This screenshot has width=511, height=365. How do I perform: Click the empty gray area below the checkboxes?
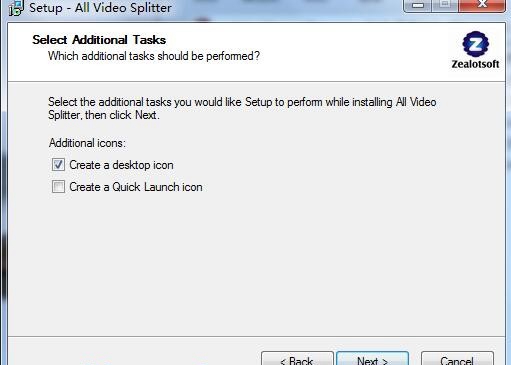point(257,263)
